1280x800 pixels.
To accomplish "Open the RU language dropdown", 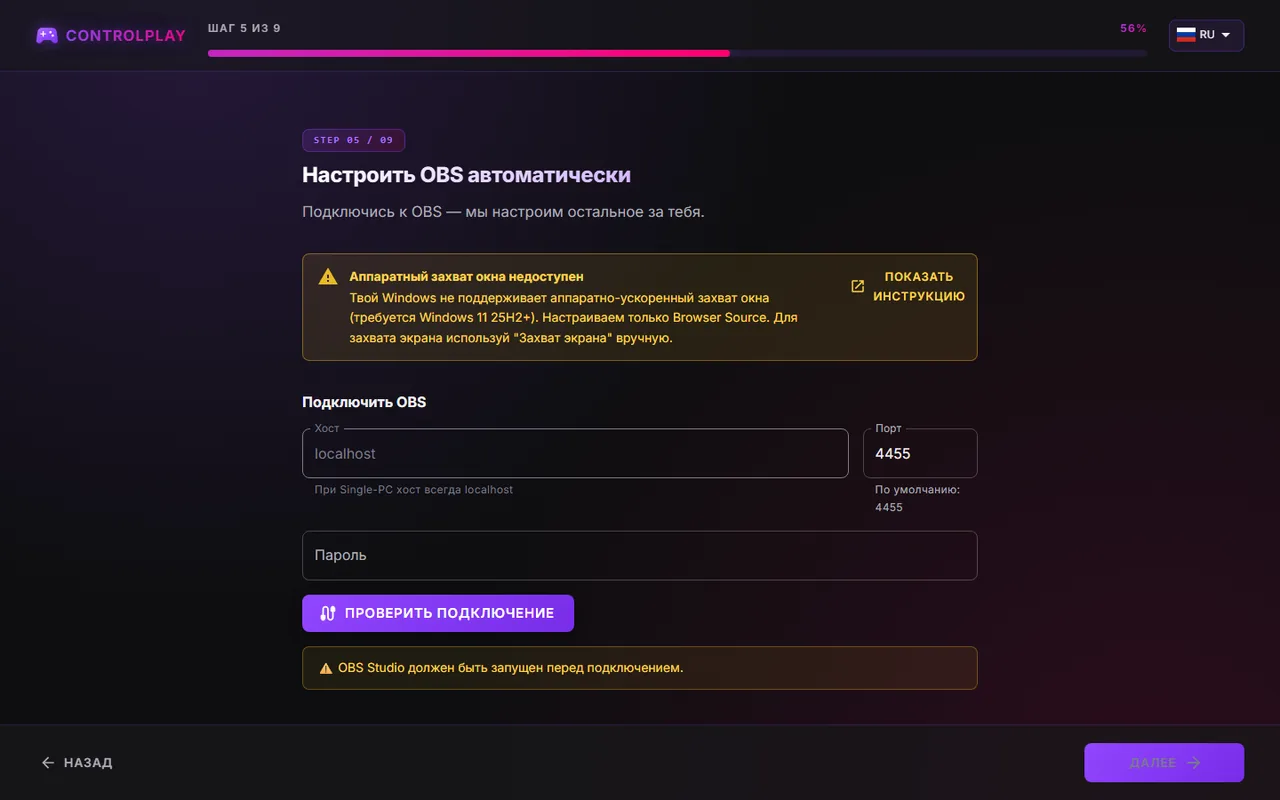I will tap(1206, 35).
